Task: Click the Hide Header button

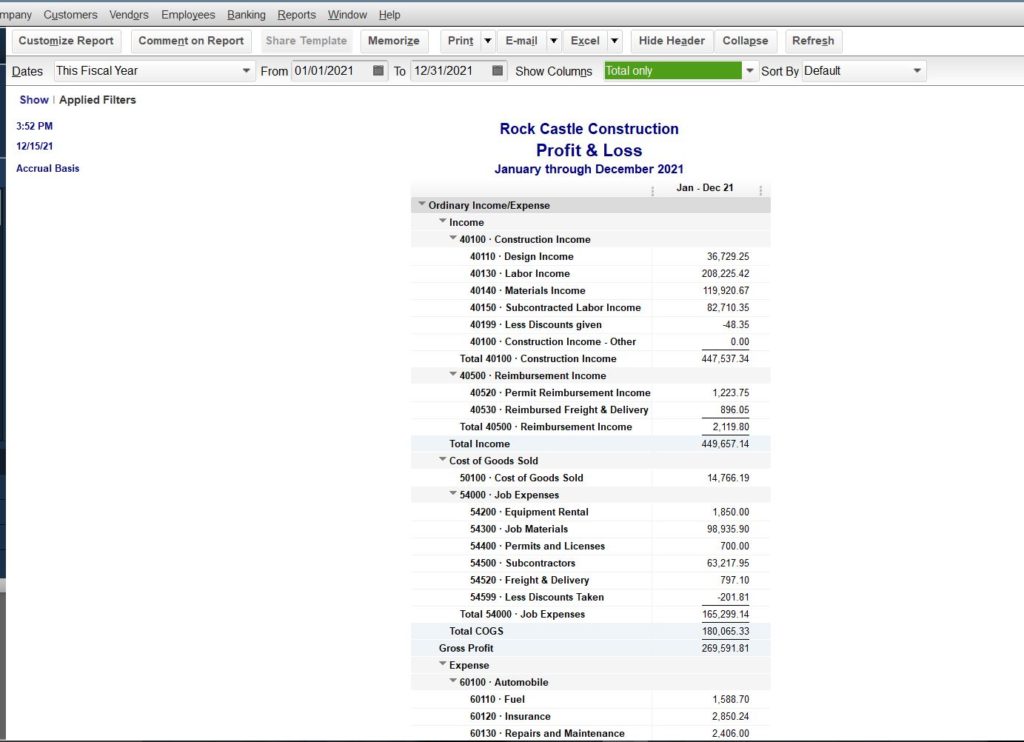Action: (x=672, y=40)
